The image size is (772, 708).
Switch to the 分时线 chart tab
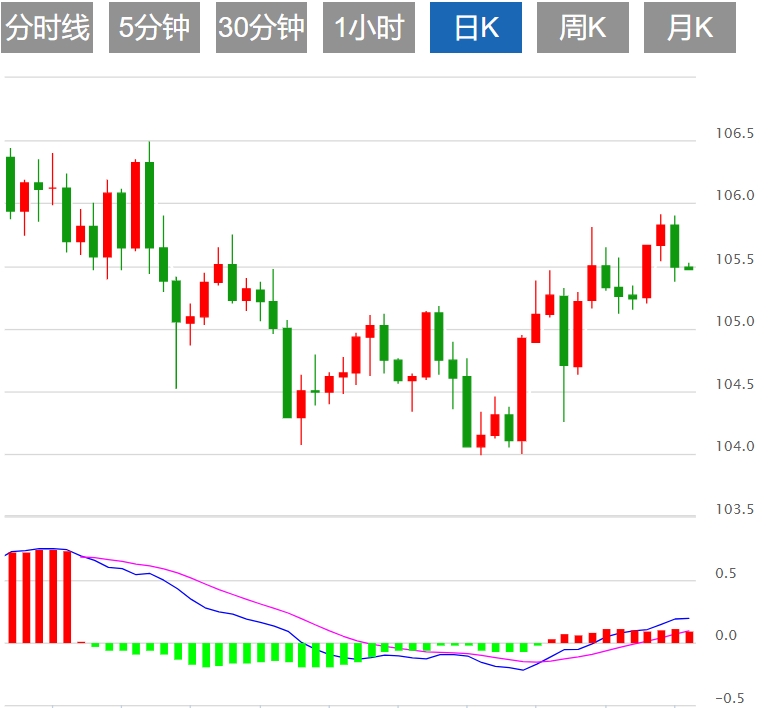tap(47, 27)
